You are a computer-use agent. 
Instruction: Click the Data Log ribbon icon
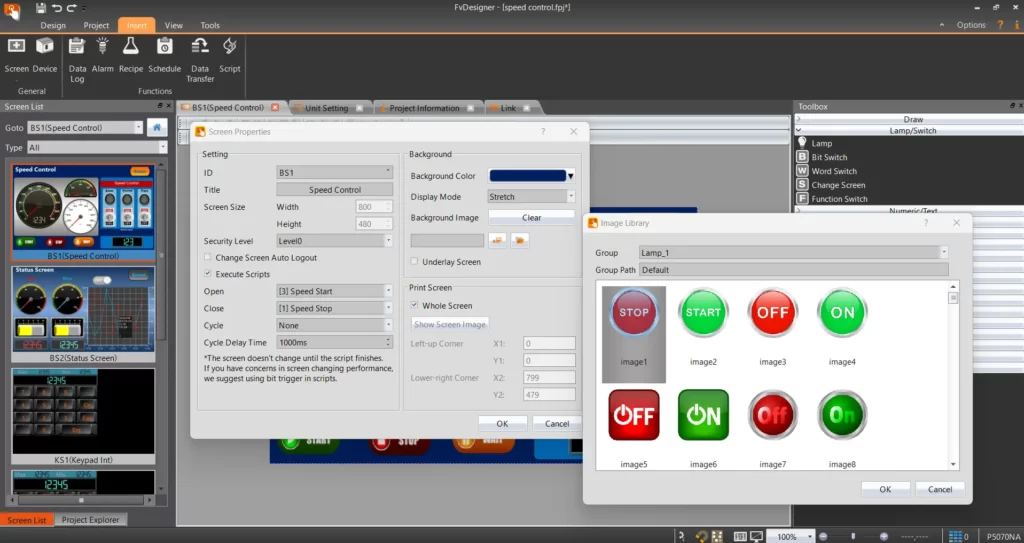[x=77, y=47]
